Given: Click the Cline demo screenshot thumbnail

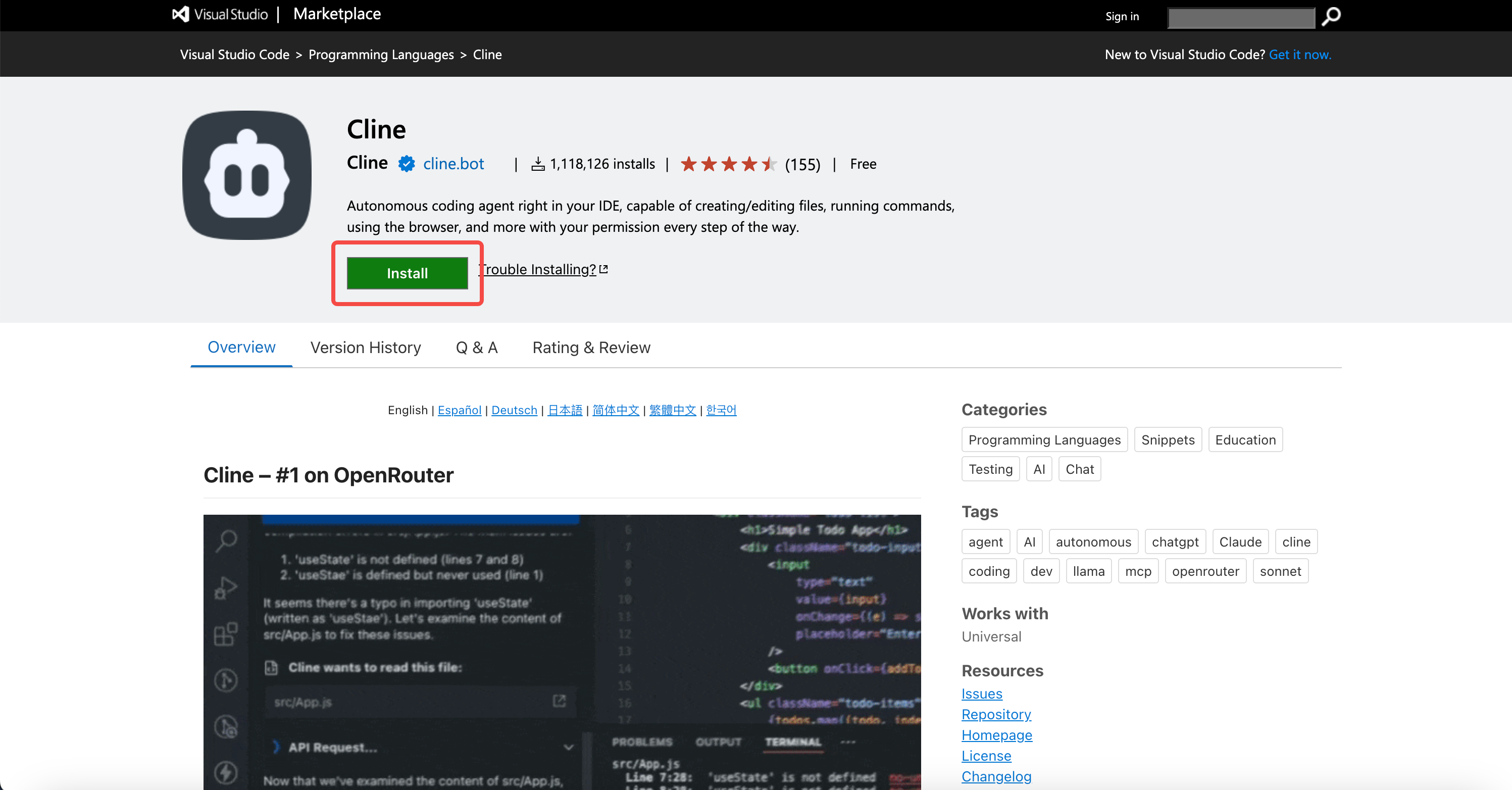Looking at the screenshot, I should pyautogui.click(x=562, y=652).
